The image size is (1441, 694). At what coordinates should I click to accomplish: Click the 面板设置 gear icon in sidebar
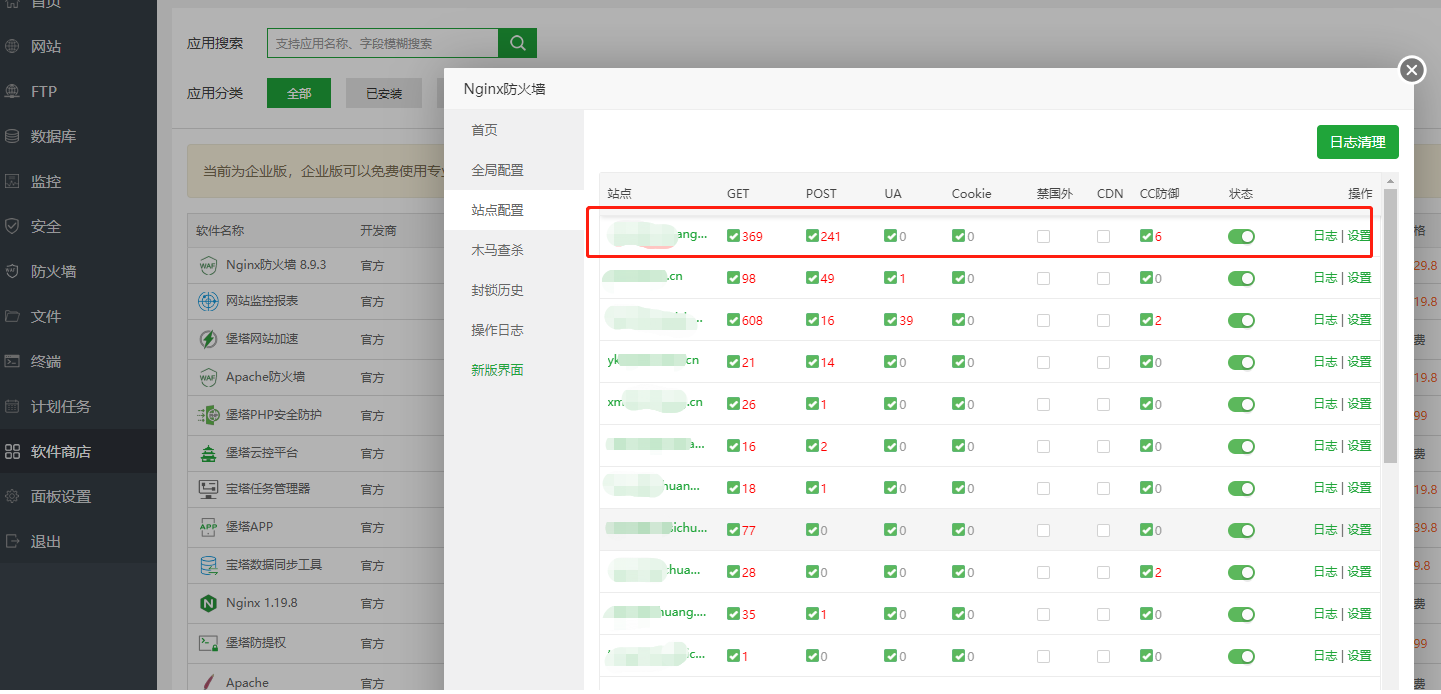coord(12,496)
